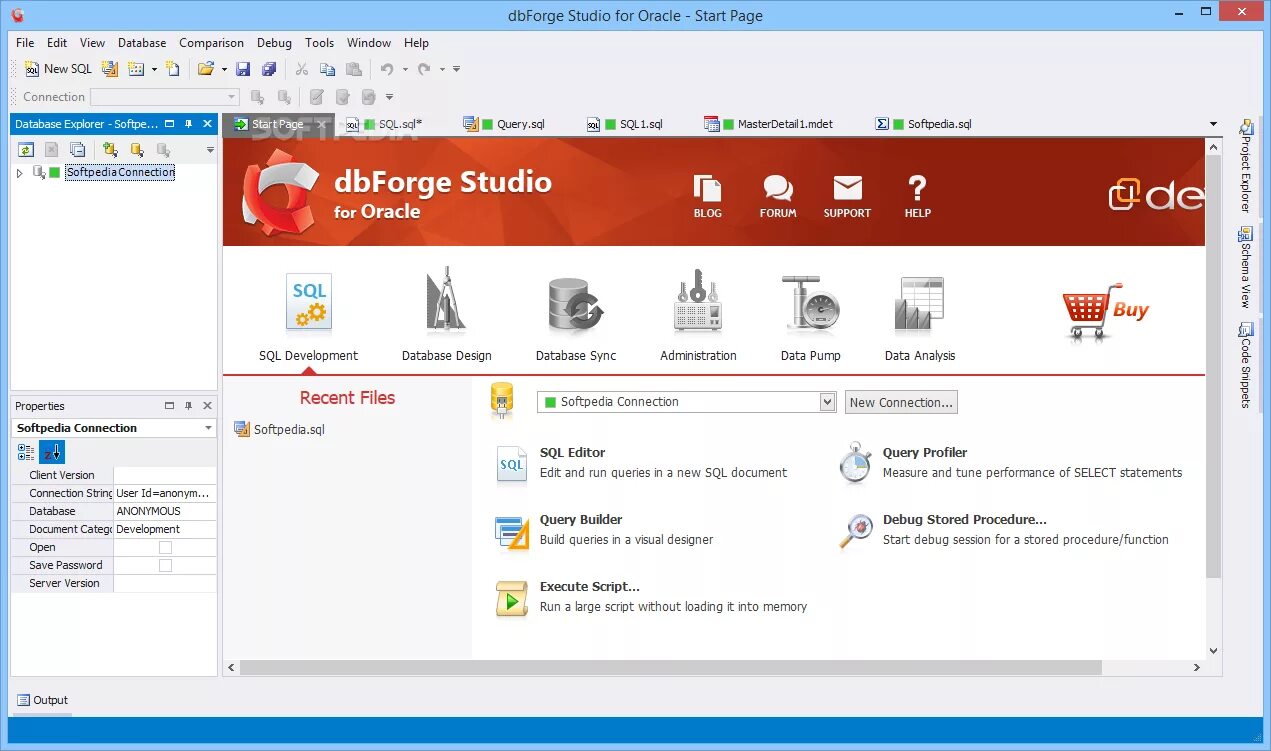Click the New Connection... button
Viewport: 1271px width, 751px height.
(901, 402)
